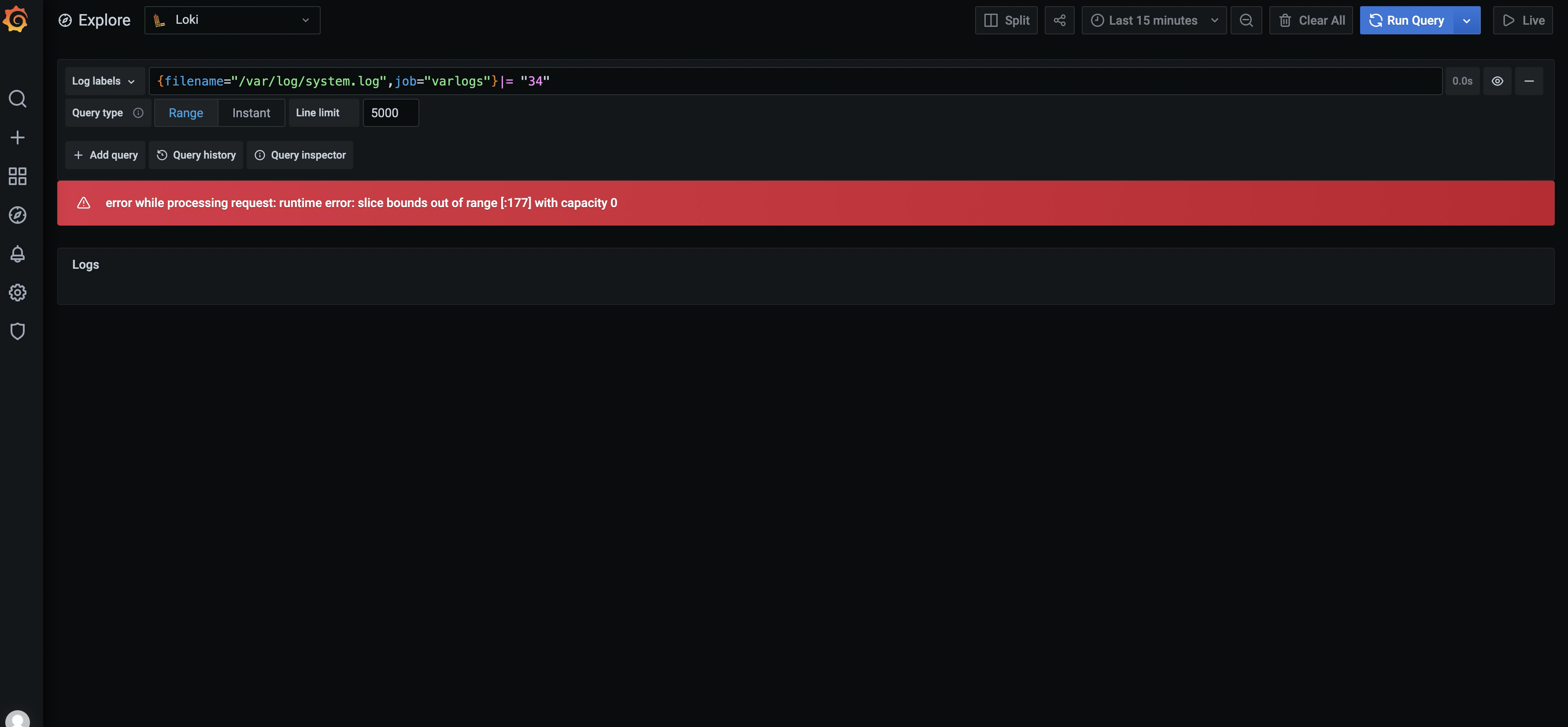Keep query type on Range
This screenshot has width=1568, height=727.
[x=186, y=113]
